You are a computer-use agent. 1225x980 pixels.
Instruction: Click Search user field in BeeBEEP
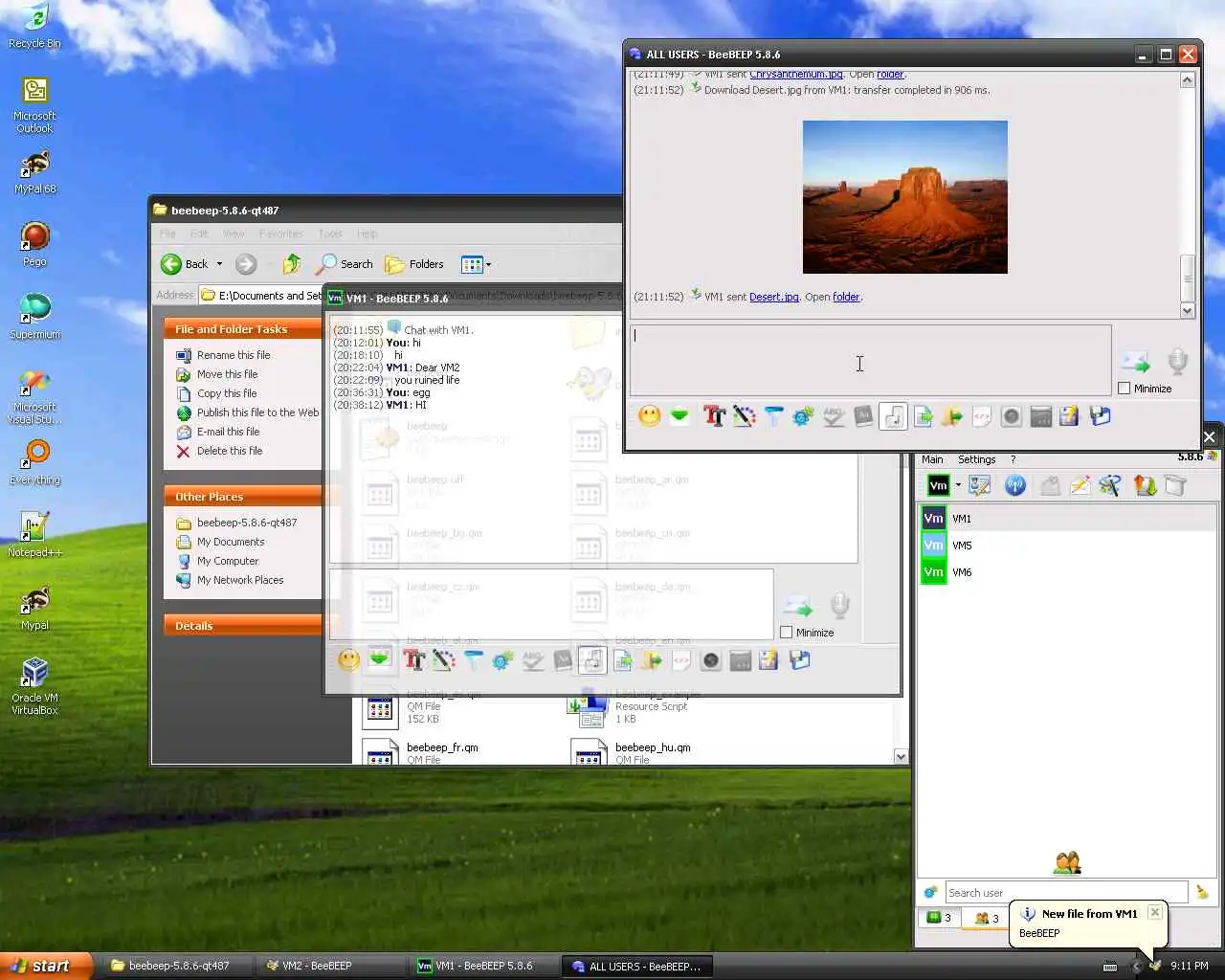[1066, 893]
